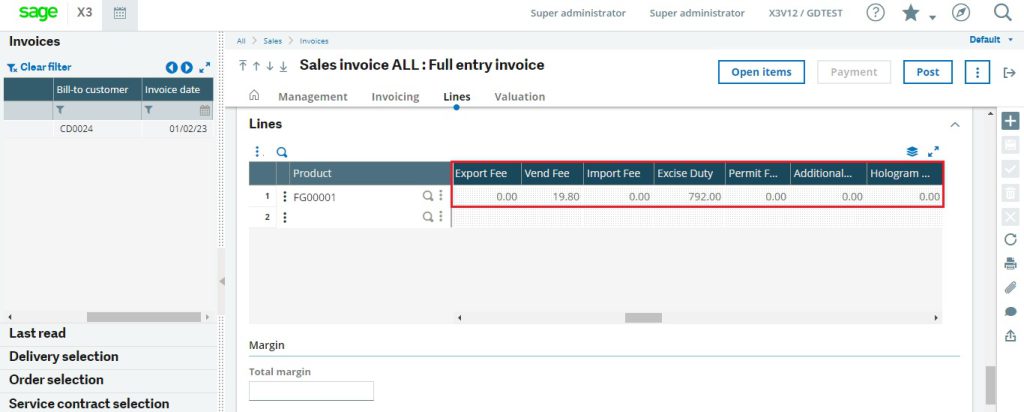Screen dimensions: 1024x412
Task: Open the help question mark icon
Action: (875, 13)
